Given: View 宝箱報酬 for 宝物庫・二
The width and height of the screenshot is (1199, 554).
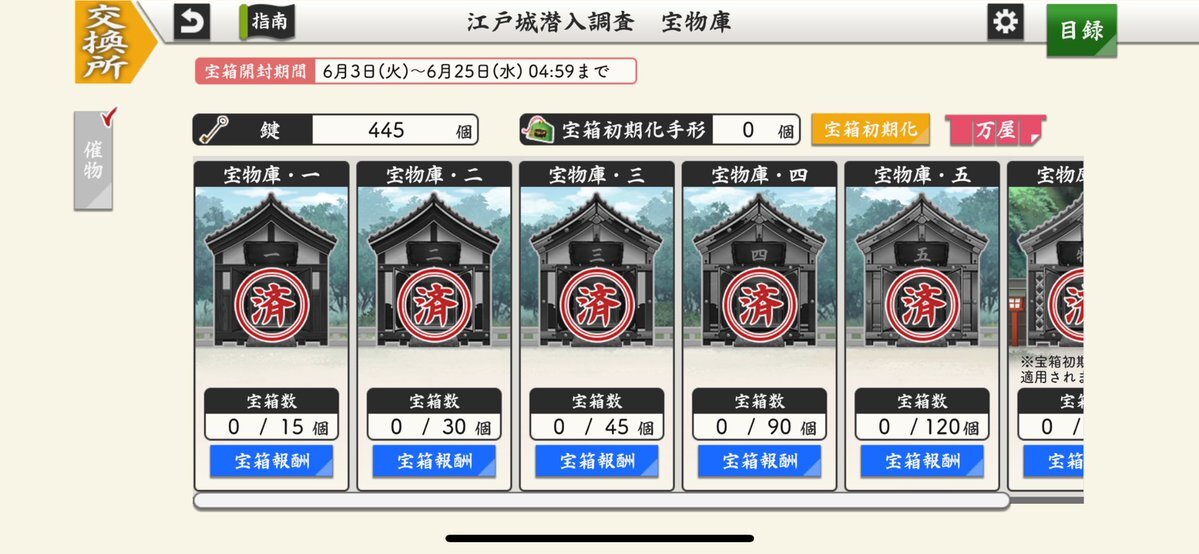Looking at the screenshot, I should [x=434, y=461].
